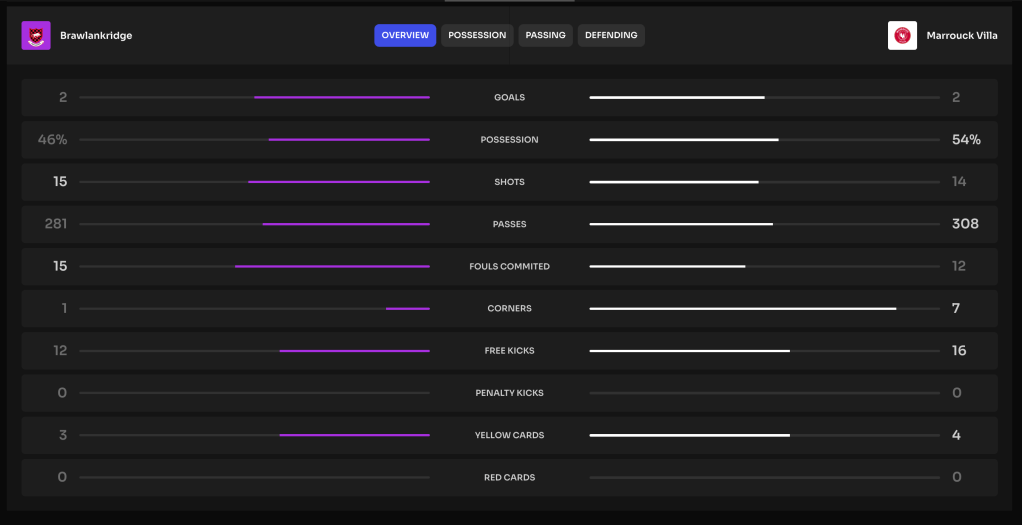
Task: Select the Passes row label
Action: 509,225
